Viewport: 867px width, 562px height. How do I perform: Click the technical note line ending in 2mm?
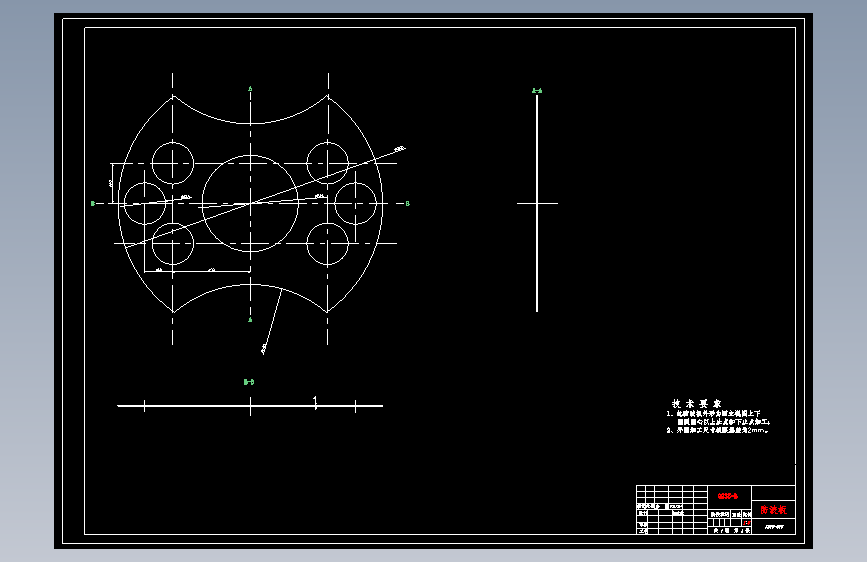click(717, 430)
